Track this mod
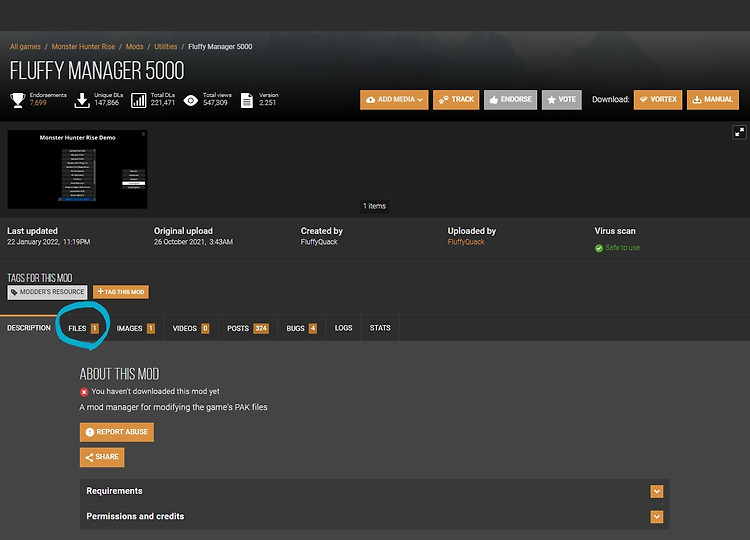 456,99
